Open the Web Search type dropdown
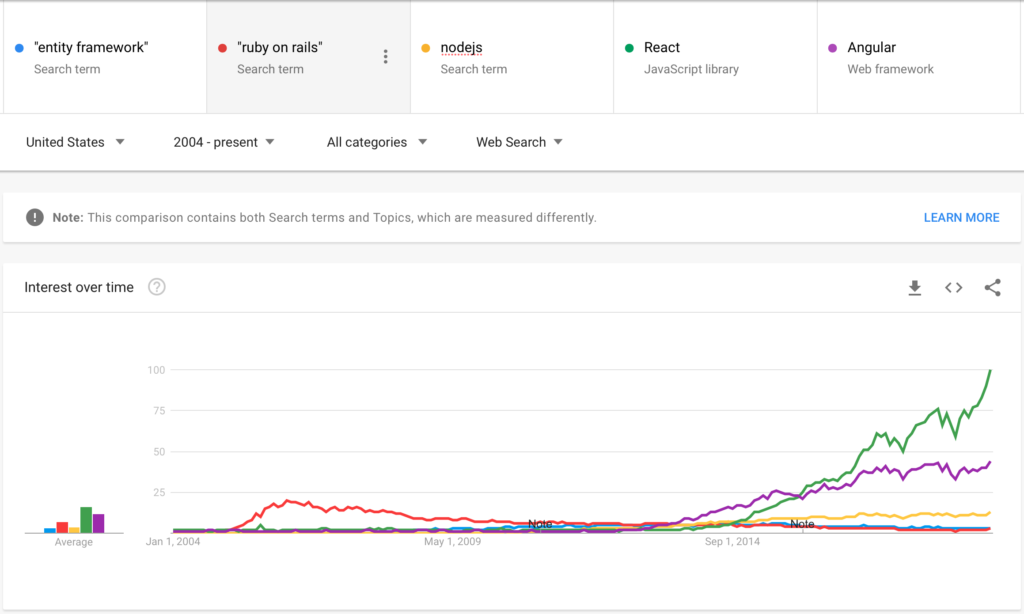This screenshot has width=1024, height=614. click(519, 142)
